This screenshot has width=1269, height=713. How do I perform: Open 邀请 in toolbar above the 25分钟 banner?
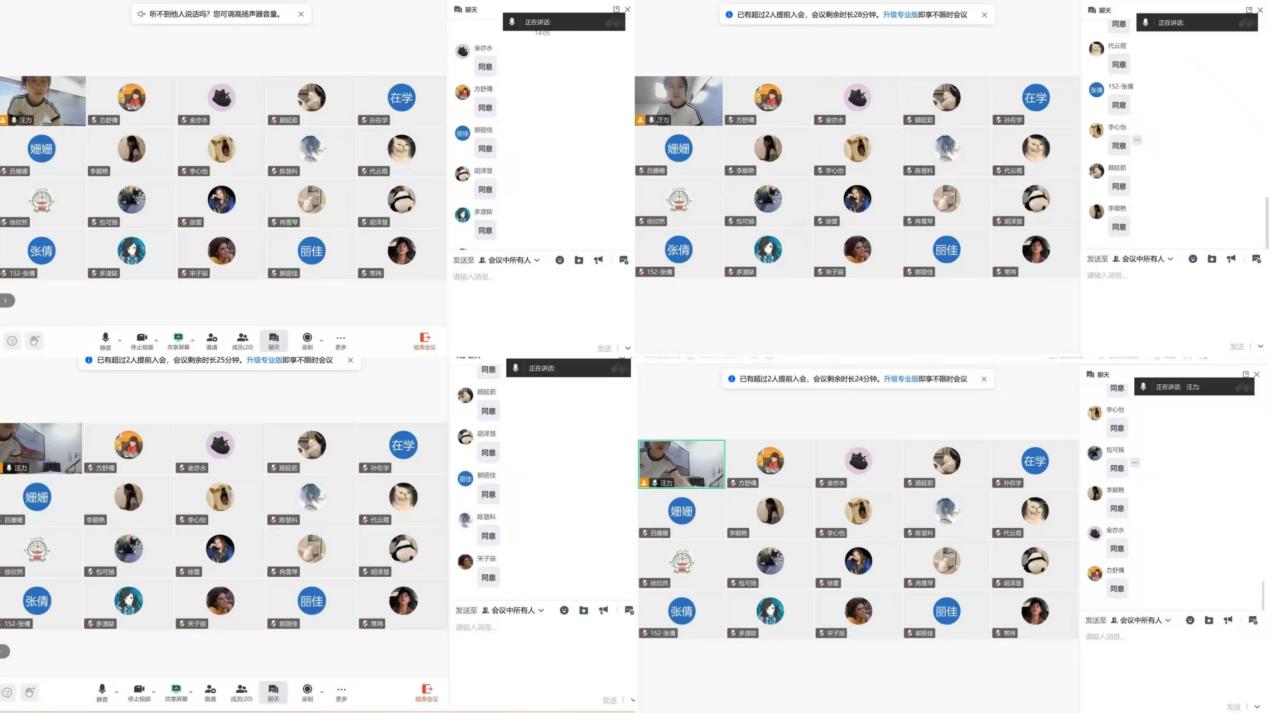pos(211,341)
